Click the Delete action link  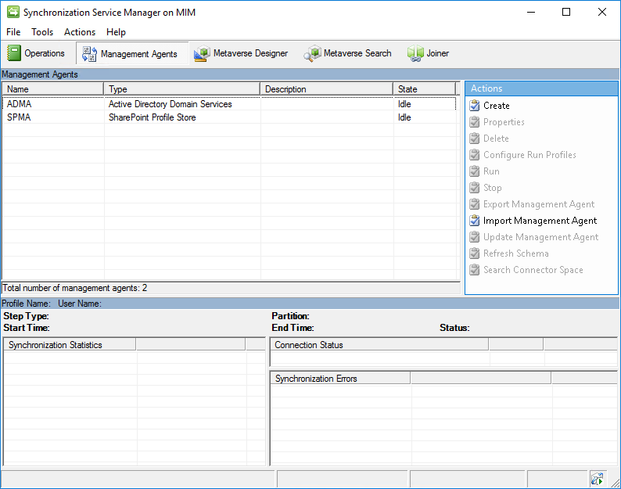click(496, 139)
